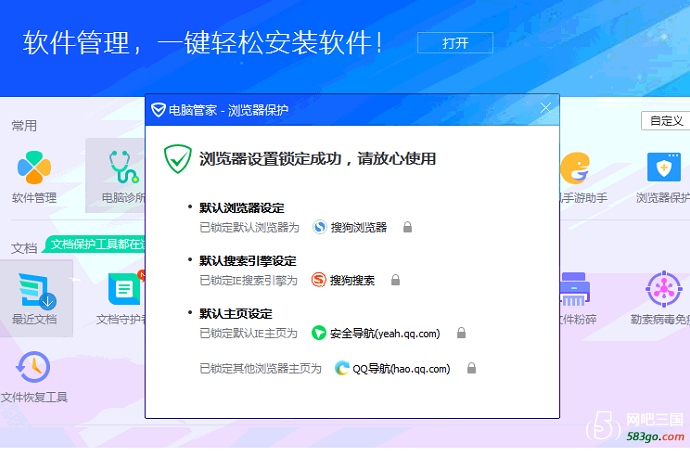
Task: Open the 勒索病毒免疫 tool icon
Action: pos(664,289)
